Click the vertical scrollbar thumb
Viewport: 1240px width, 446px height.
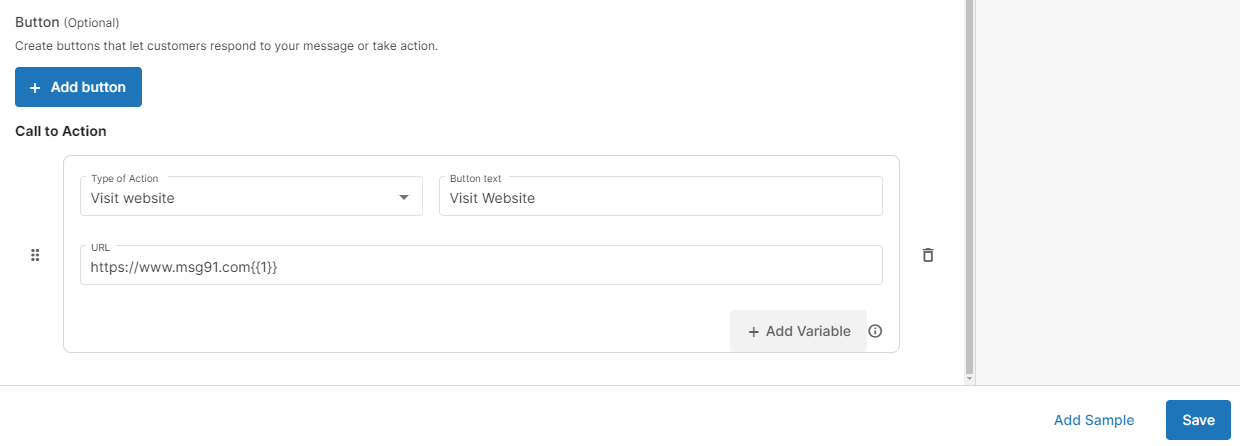968,185
